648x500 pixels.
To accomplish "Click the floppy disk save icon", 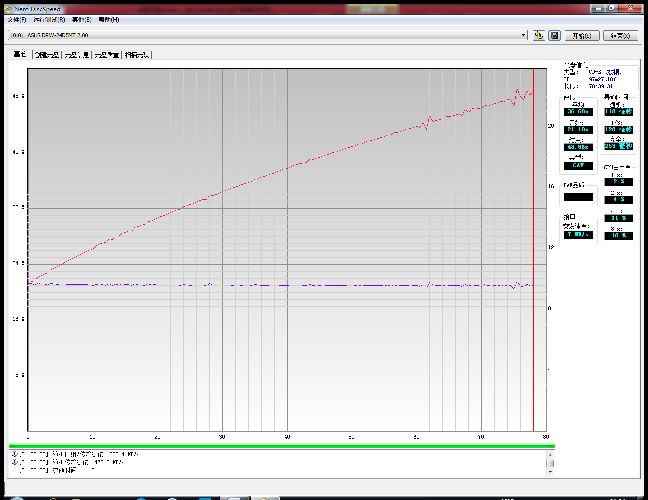I will point(554,36).
